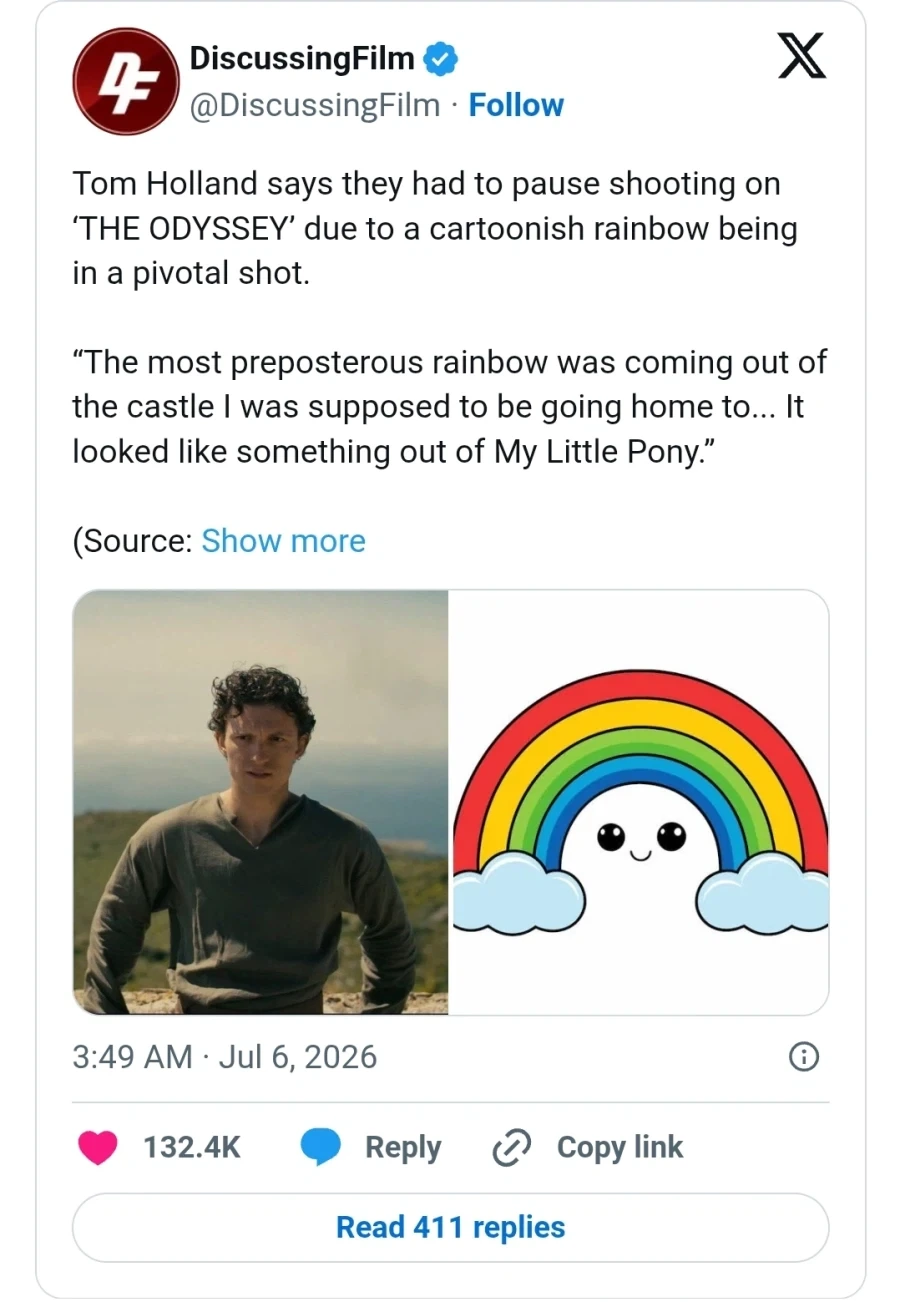
Task: Click the My Little Pony quote paragraph
Action: [450, 407]
